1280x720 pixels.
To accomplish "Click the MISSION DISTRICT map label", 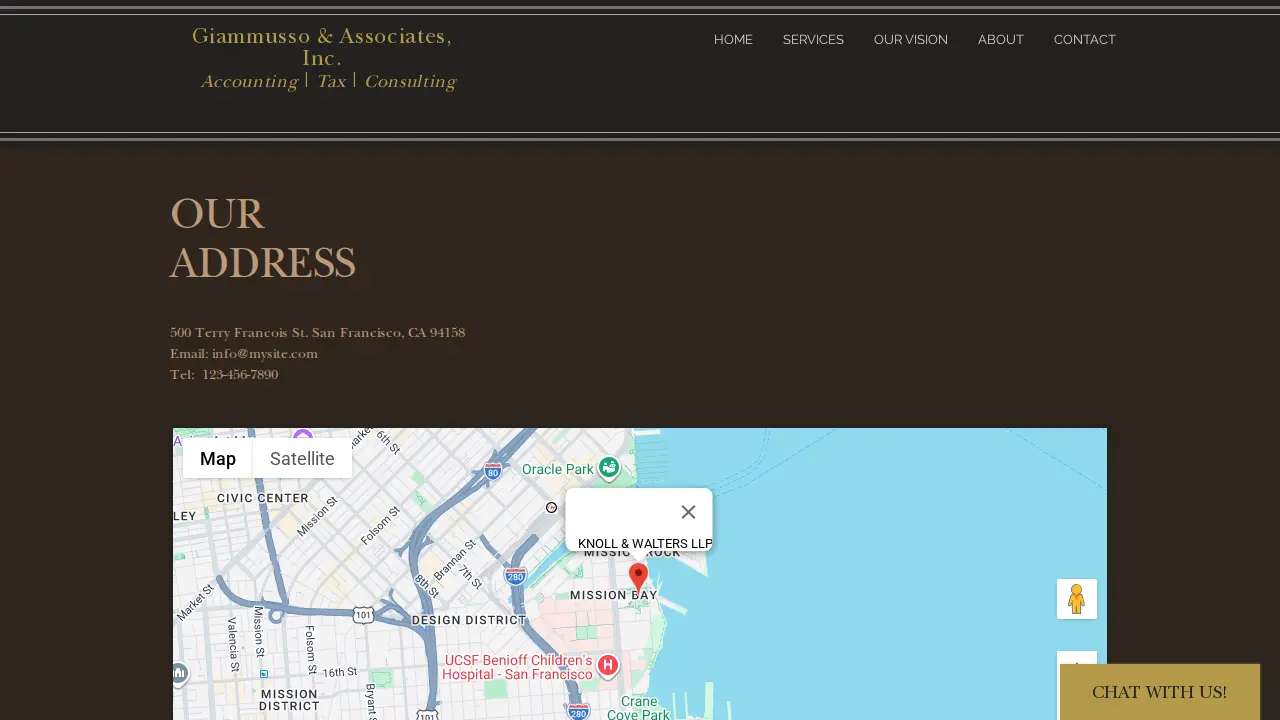I will (x=289, y=700).
